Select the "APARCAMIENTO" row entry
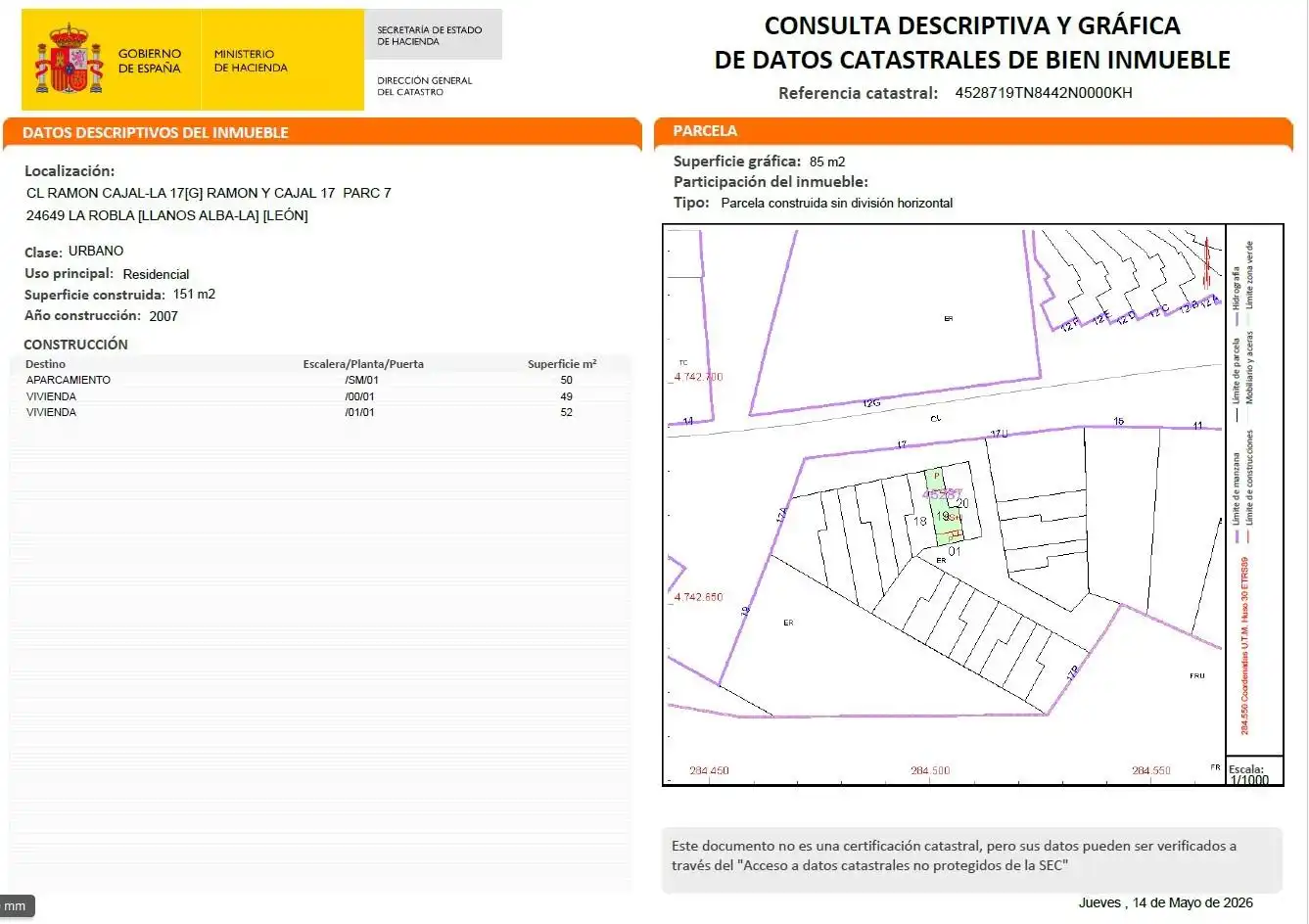This screenshot has height=924, width=1309. pos(69,380)
